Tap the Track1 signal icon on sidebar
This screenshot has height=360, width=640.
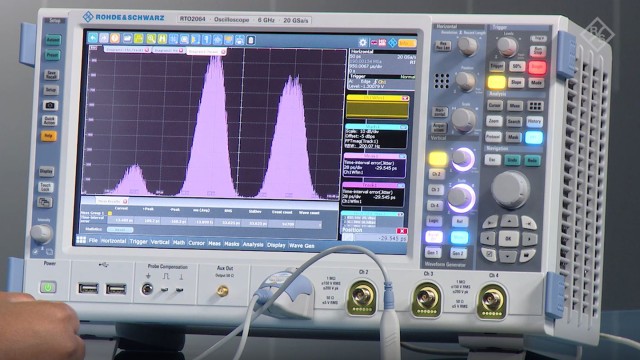[373, 195]
